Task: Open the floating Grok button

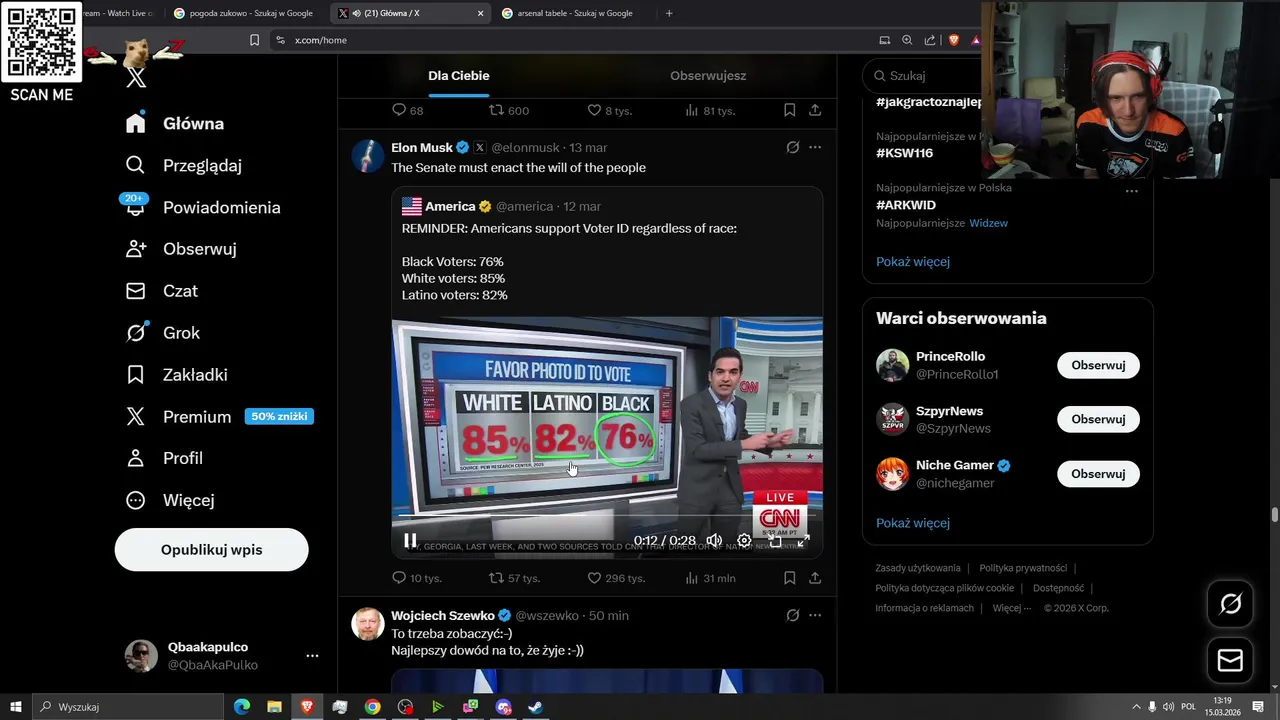Action: (1230, 603)
